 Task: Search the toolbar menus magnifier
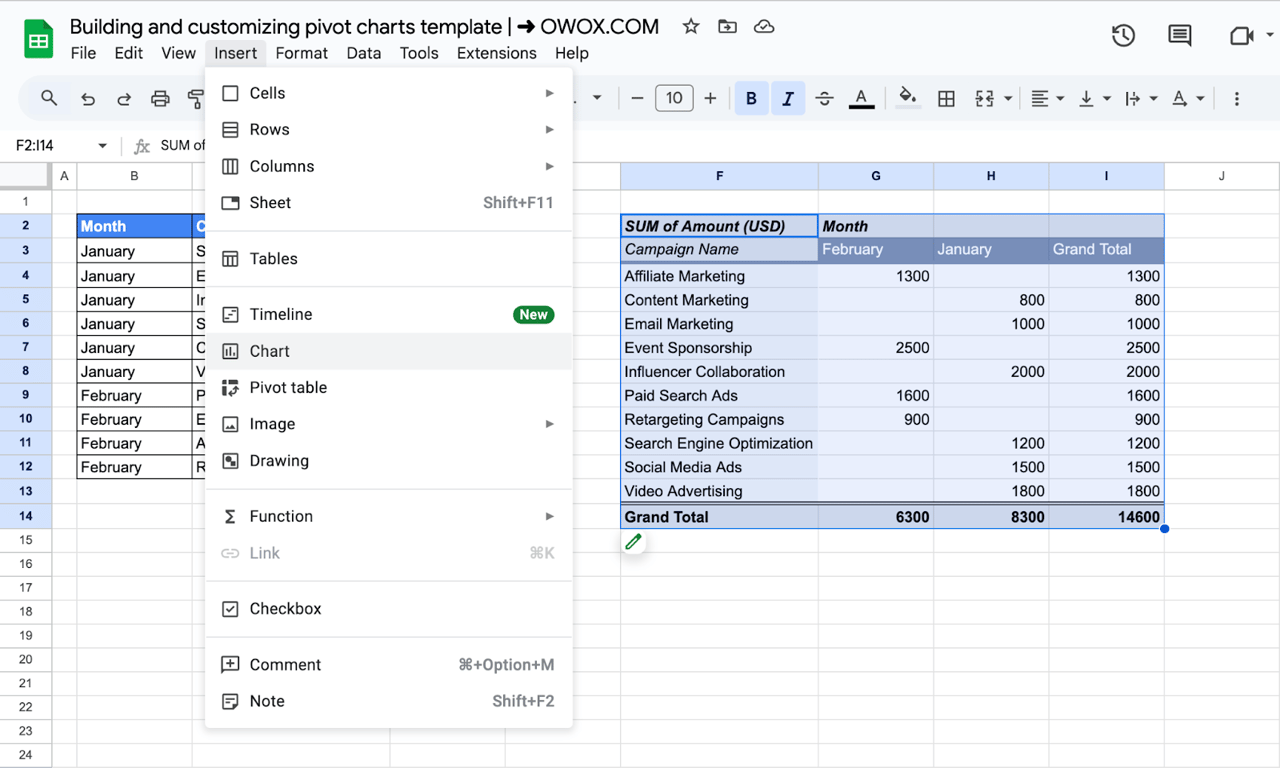click(x=49, y=98)
